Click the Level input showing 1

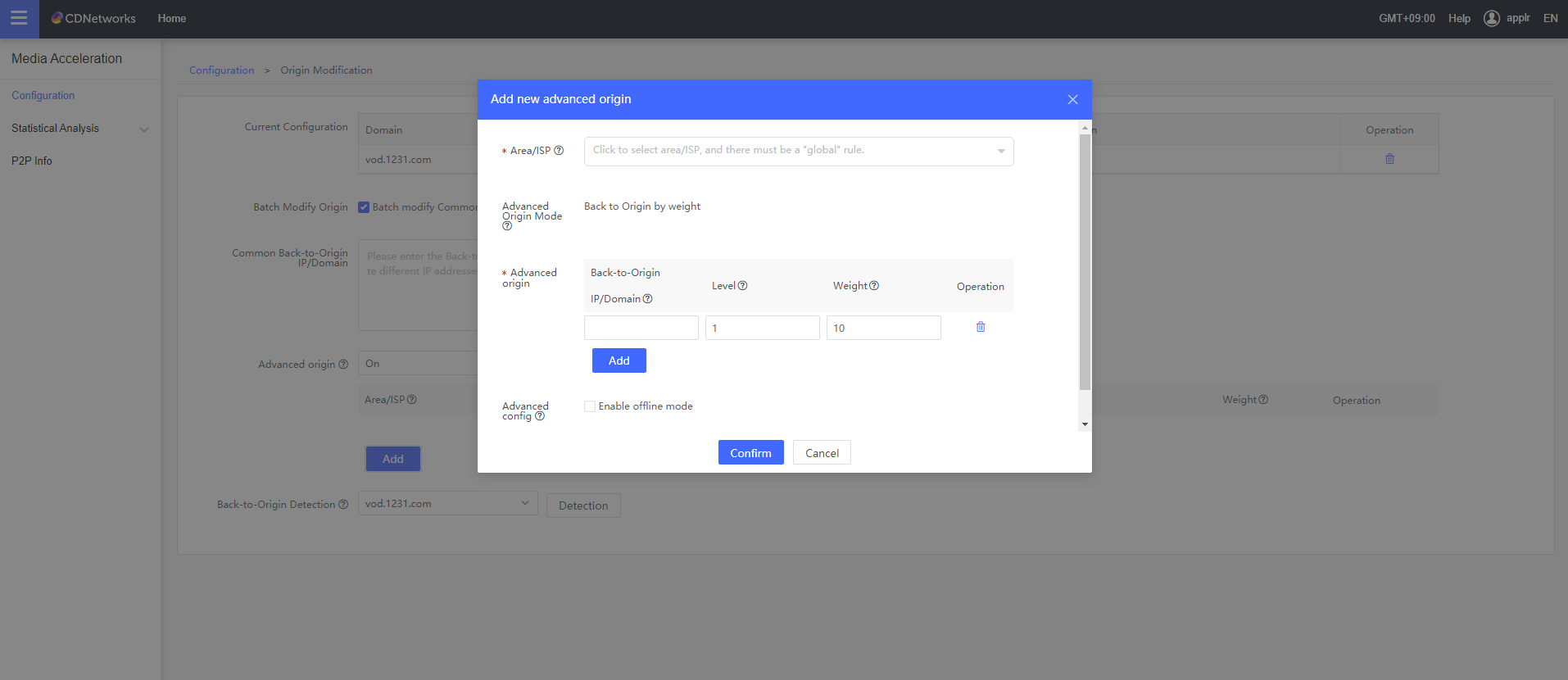[762, 328]
